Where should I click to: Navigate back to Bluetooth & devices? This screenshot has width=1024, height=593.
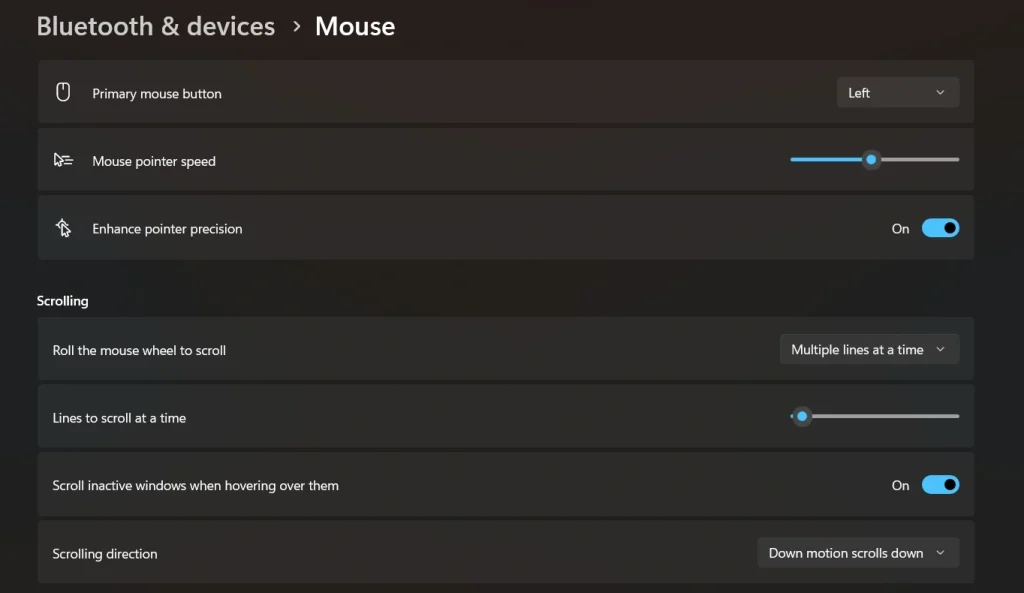[x=155, y=26]
